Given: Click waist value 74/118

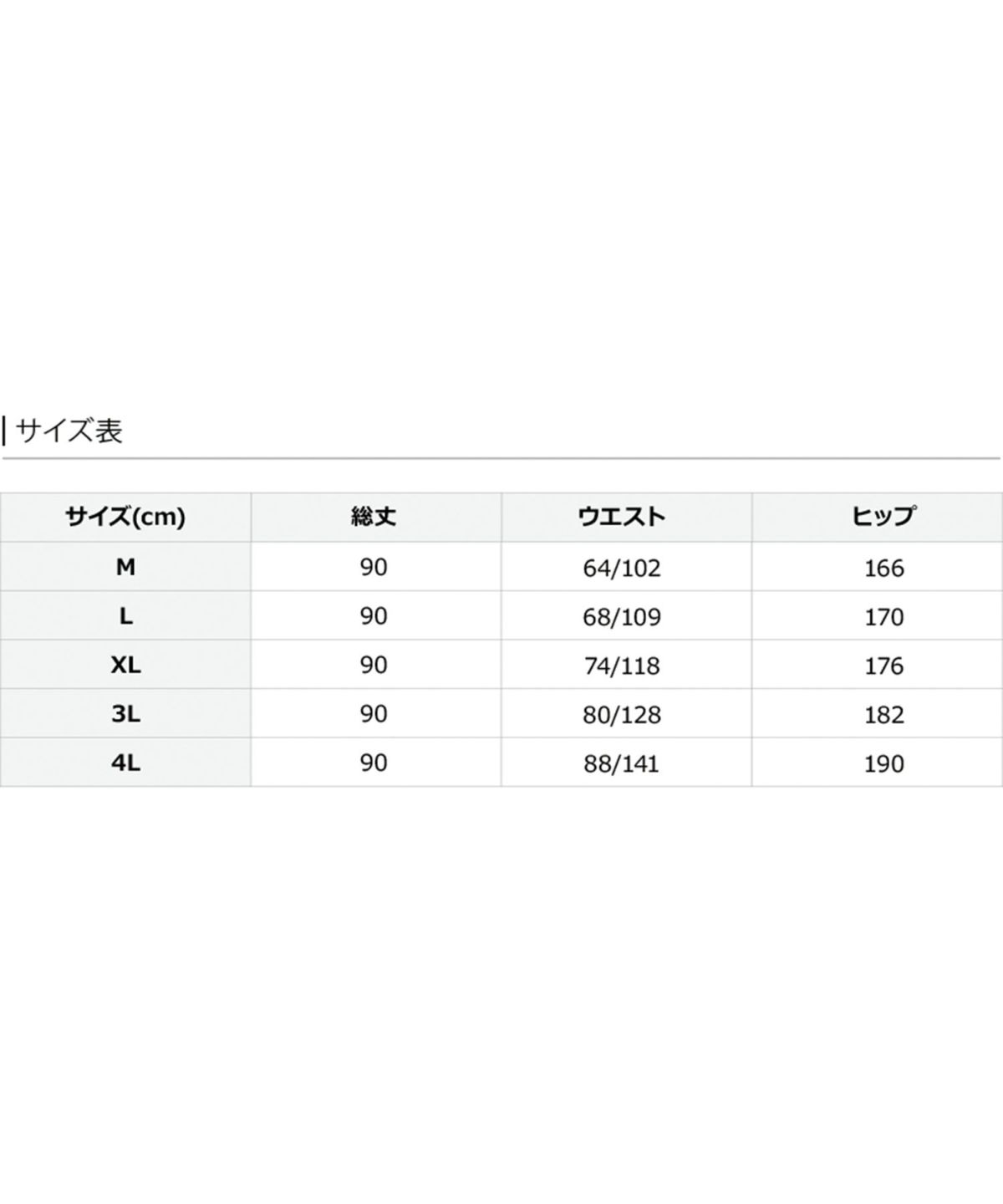Looking at the screenshot, I should point(622,666).
